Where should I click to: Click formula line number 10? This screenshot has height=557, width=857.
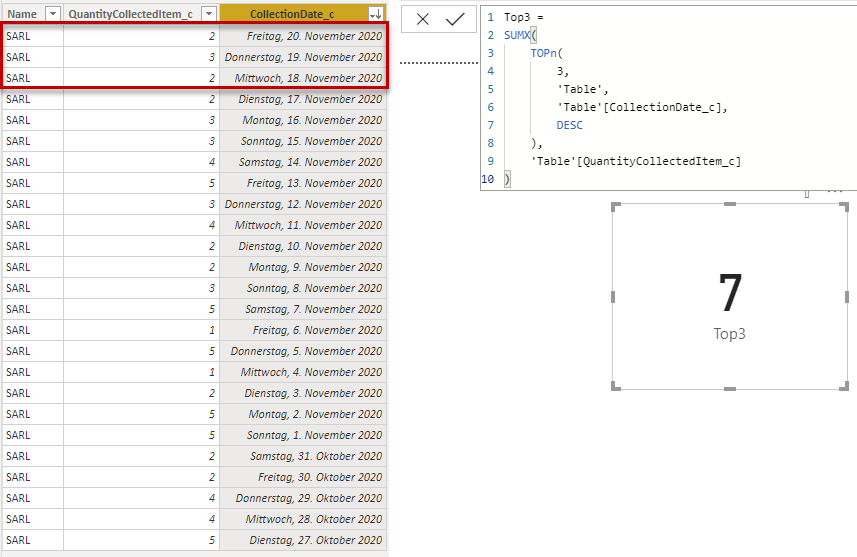click(x=488, y=179)
